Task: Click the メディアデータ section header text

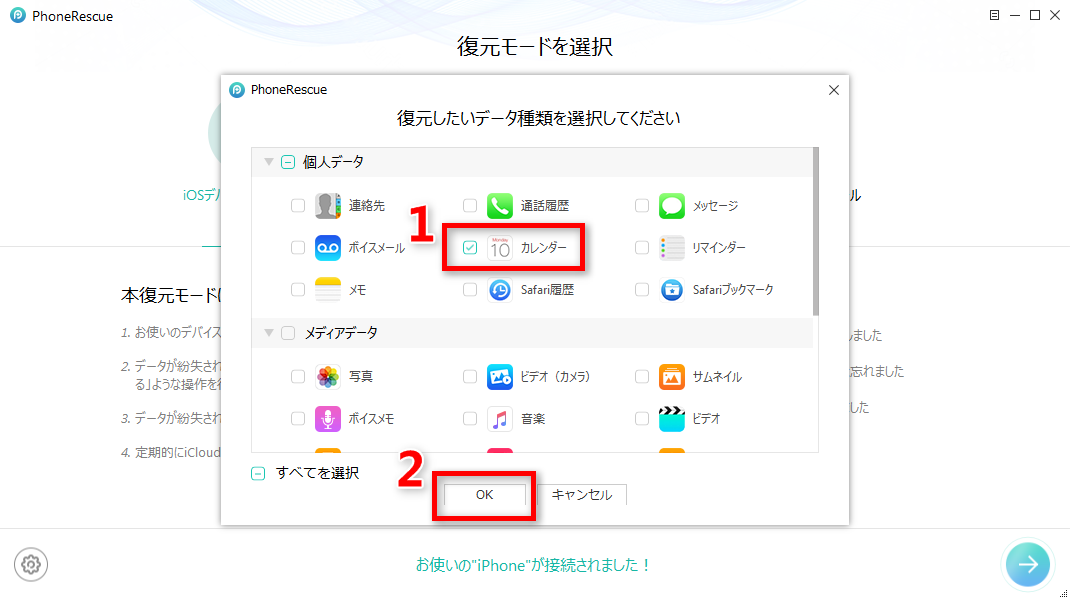Action: point(341,333)
